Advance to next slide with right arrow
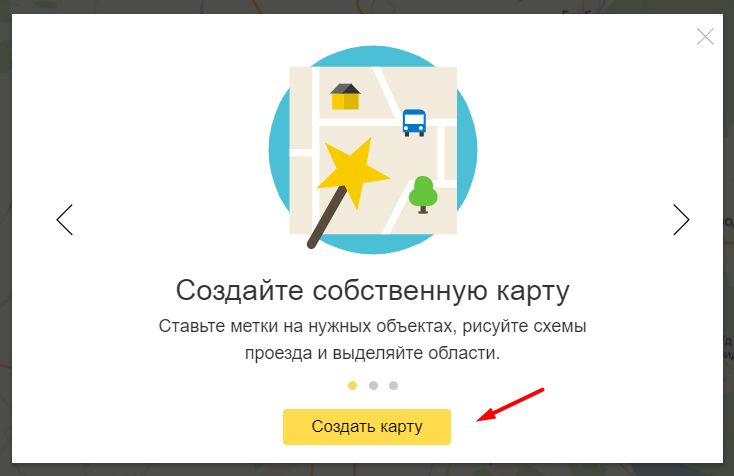The width and height of the screenshot is (734, 476). point(681,220)
